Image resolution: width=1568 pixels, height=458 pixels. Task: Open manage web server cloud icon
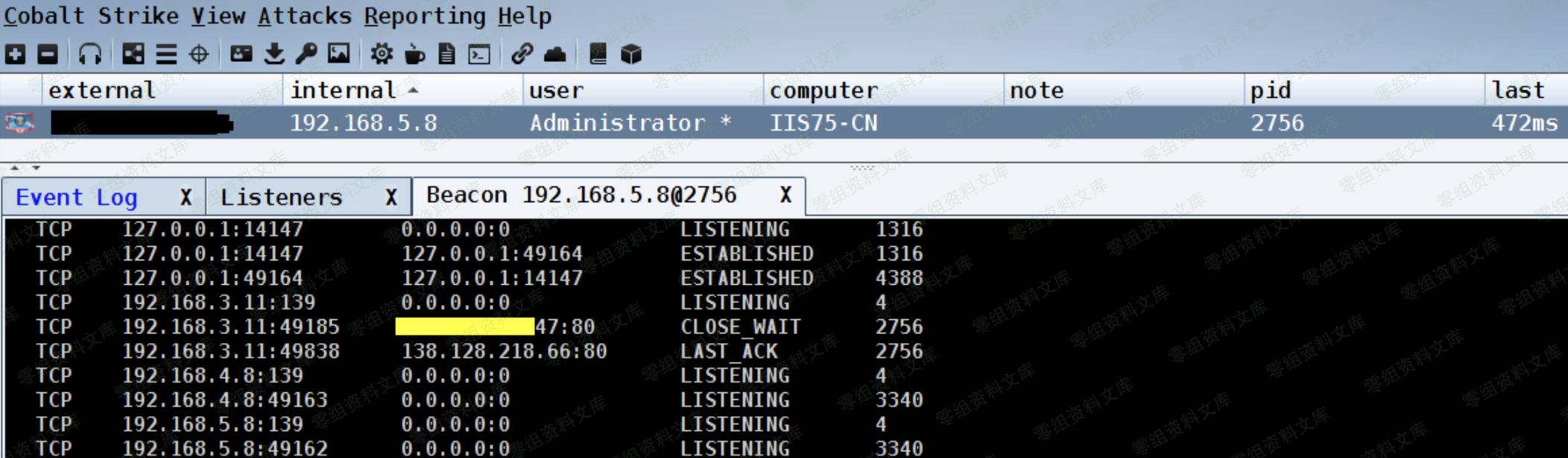pos(555,54)
